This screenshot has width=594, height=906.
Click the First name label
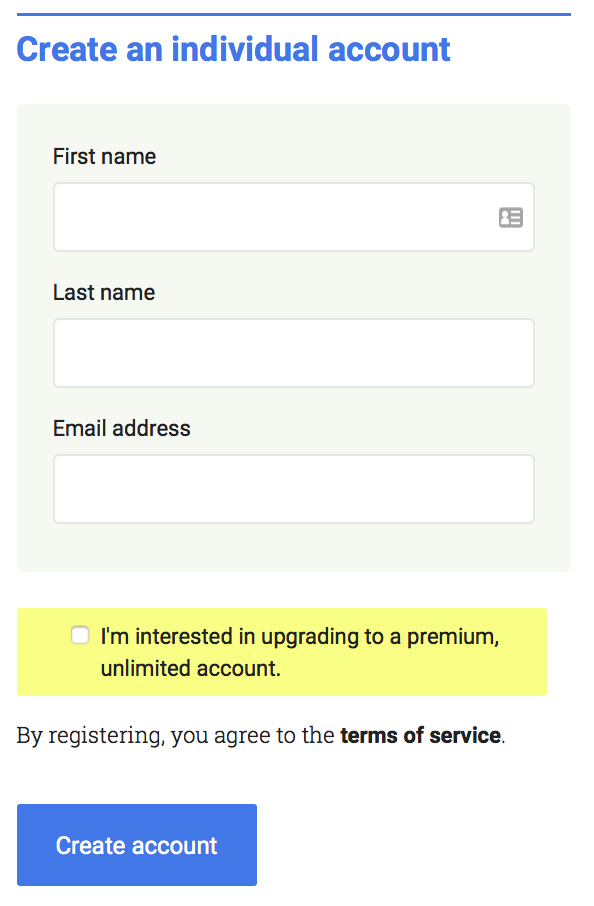pos(104,156)
